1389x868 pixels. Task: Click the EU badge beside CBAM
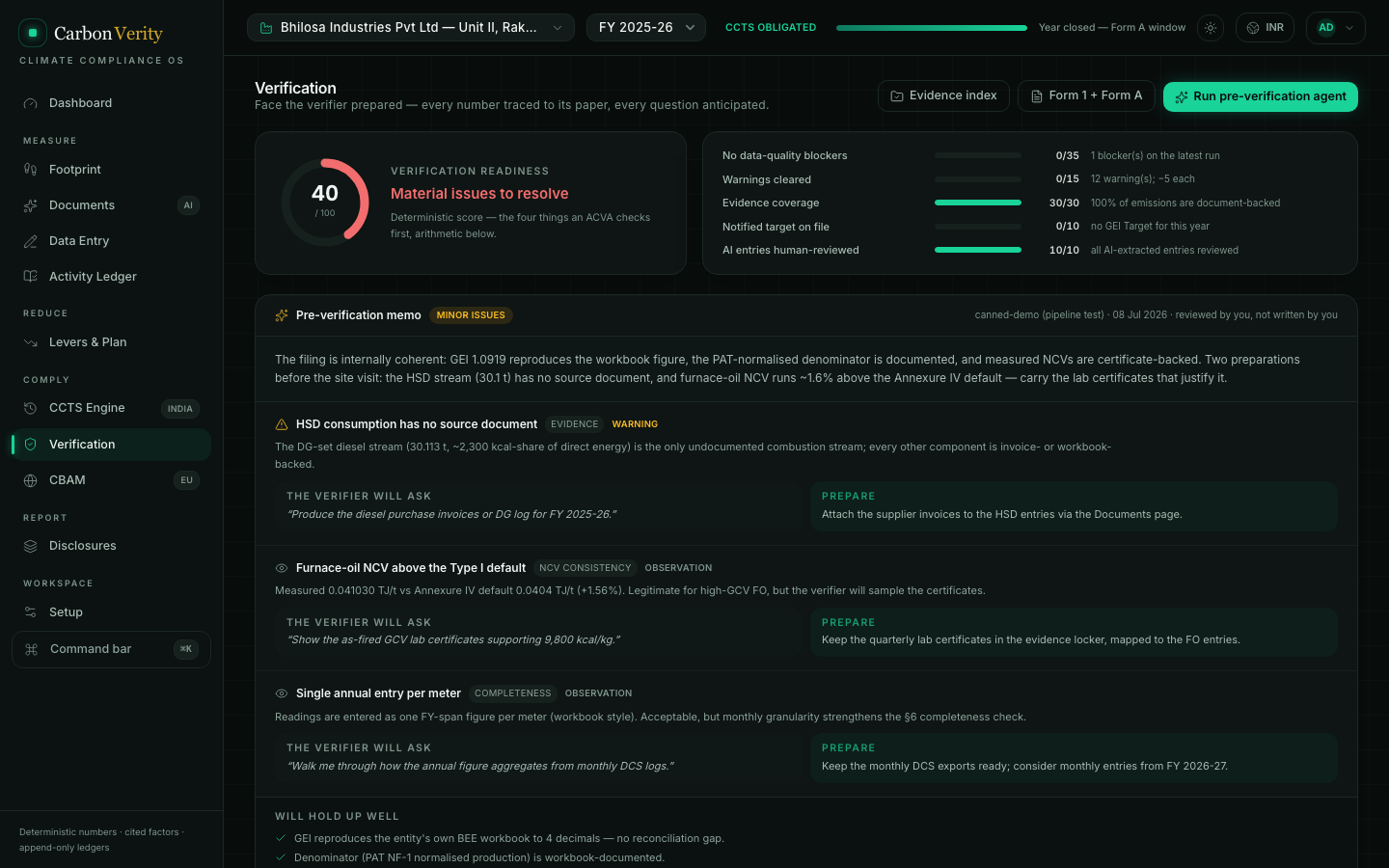186,480
